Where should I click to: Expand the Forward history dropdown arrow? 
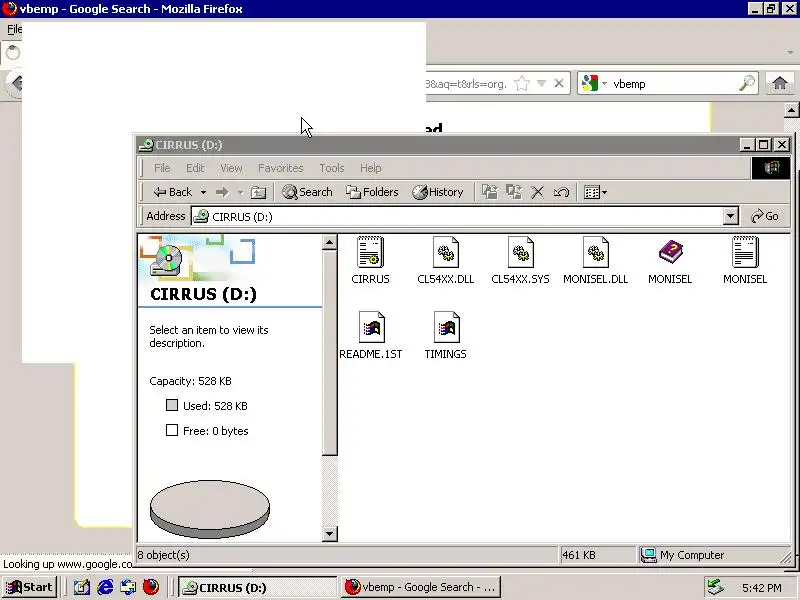click(240, 193)
